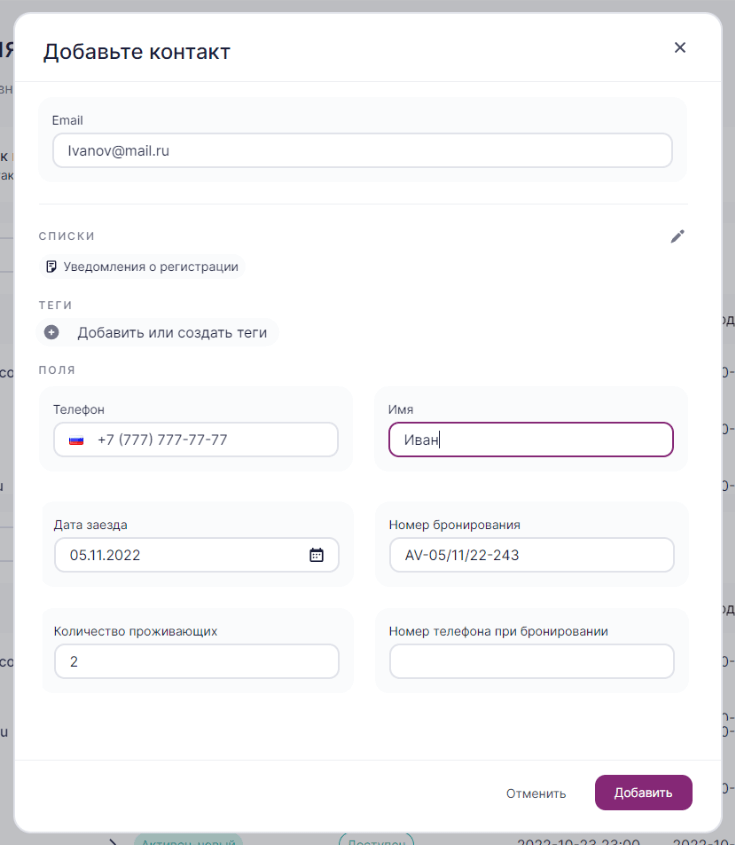This screenshot has height=845, width=736.
Task: Select the Дата заезда date field
Action: (x=197, y=555)
